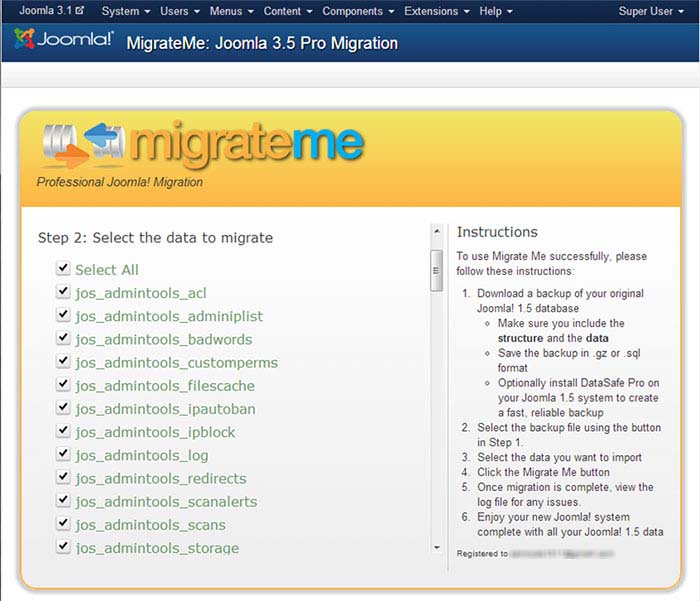Open the Components menu

click(358, 11)
